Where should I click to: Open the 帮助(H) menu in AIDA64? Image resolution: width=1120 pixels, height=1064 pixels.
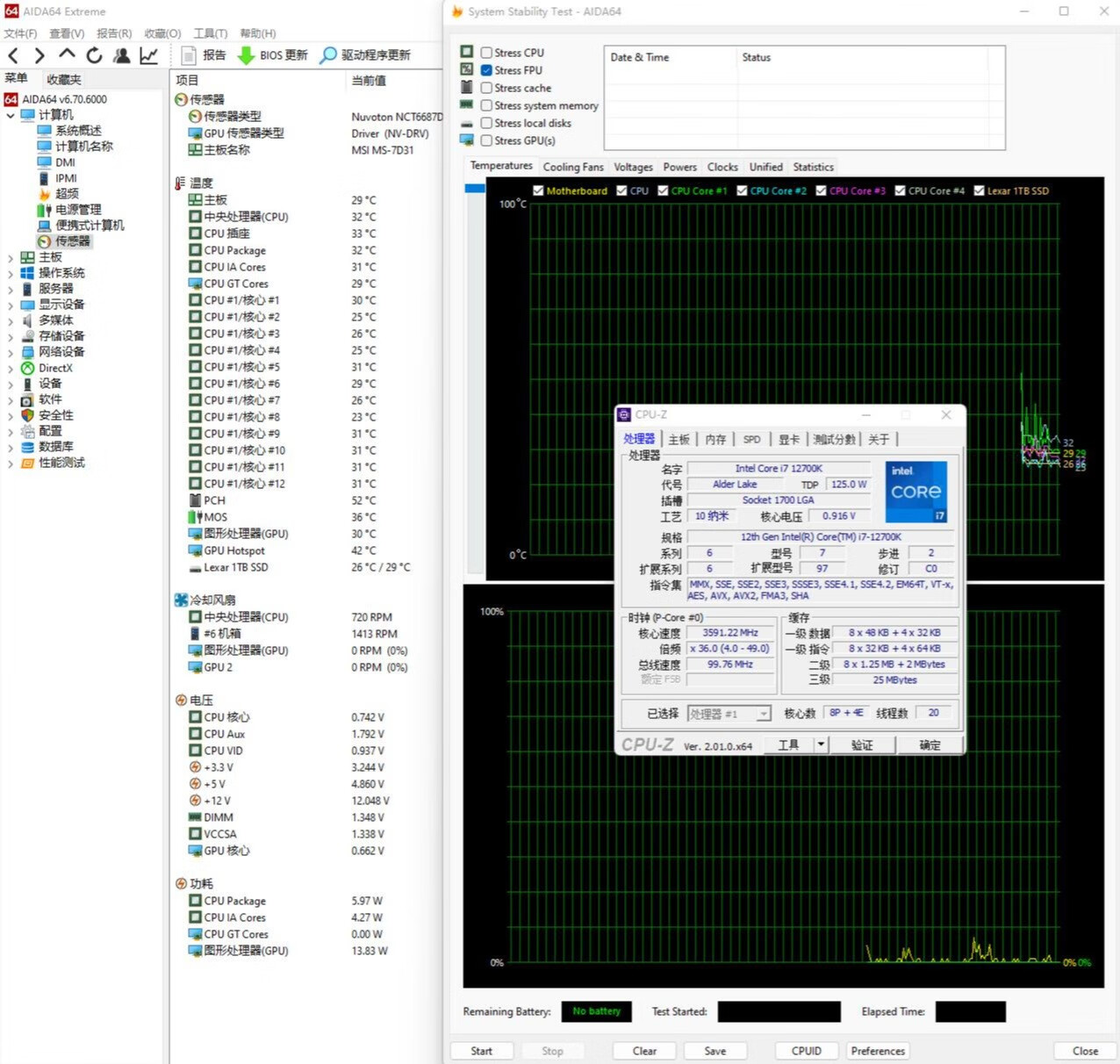pos(258,33)
